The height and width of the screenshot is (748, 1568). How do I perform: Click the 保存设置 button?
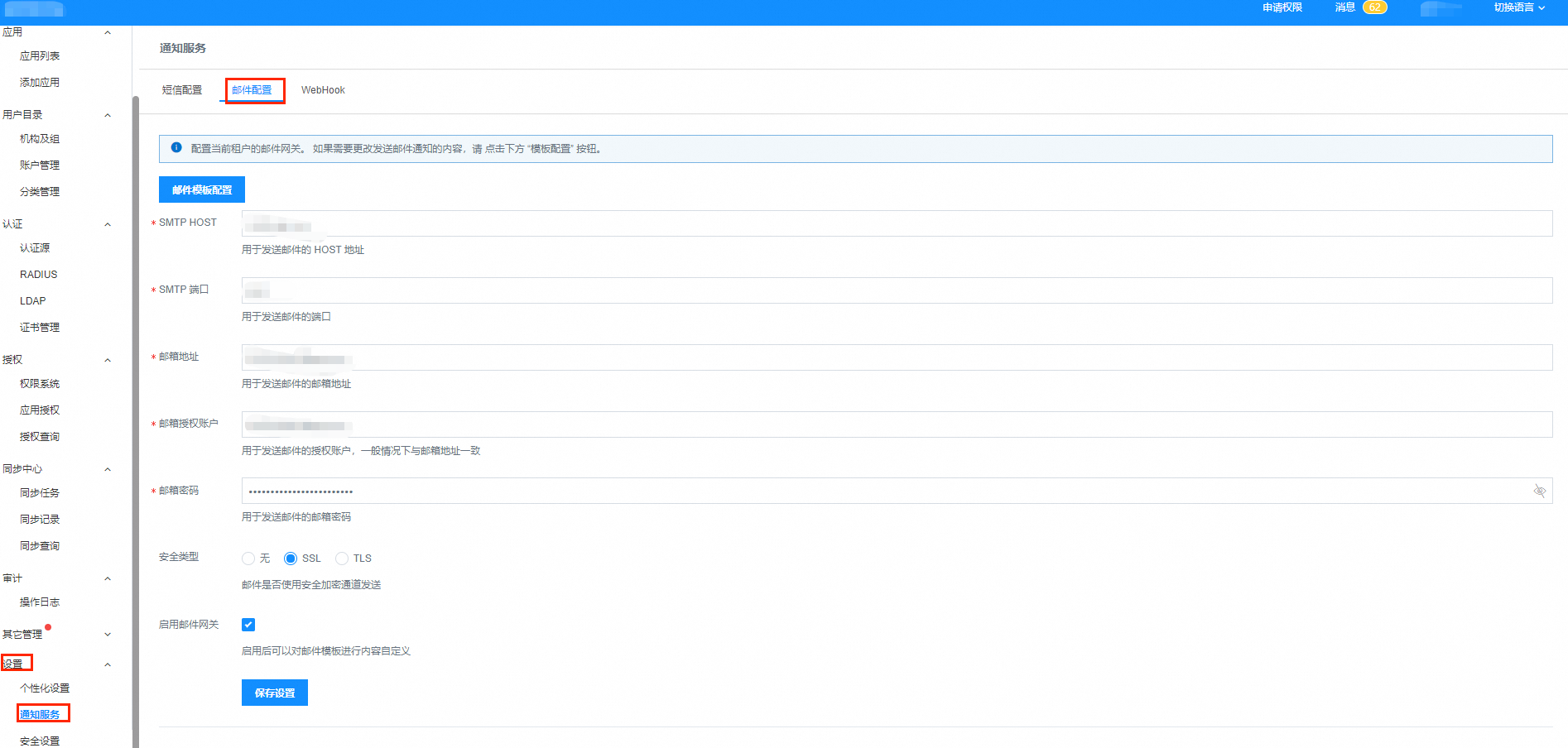(x=275, y=693)
